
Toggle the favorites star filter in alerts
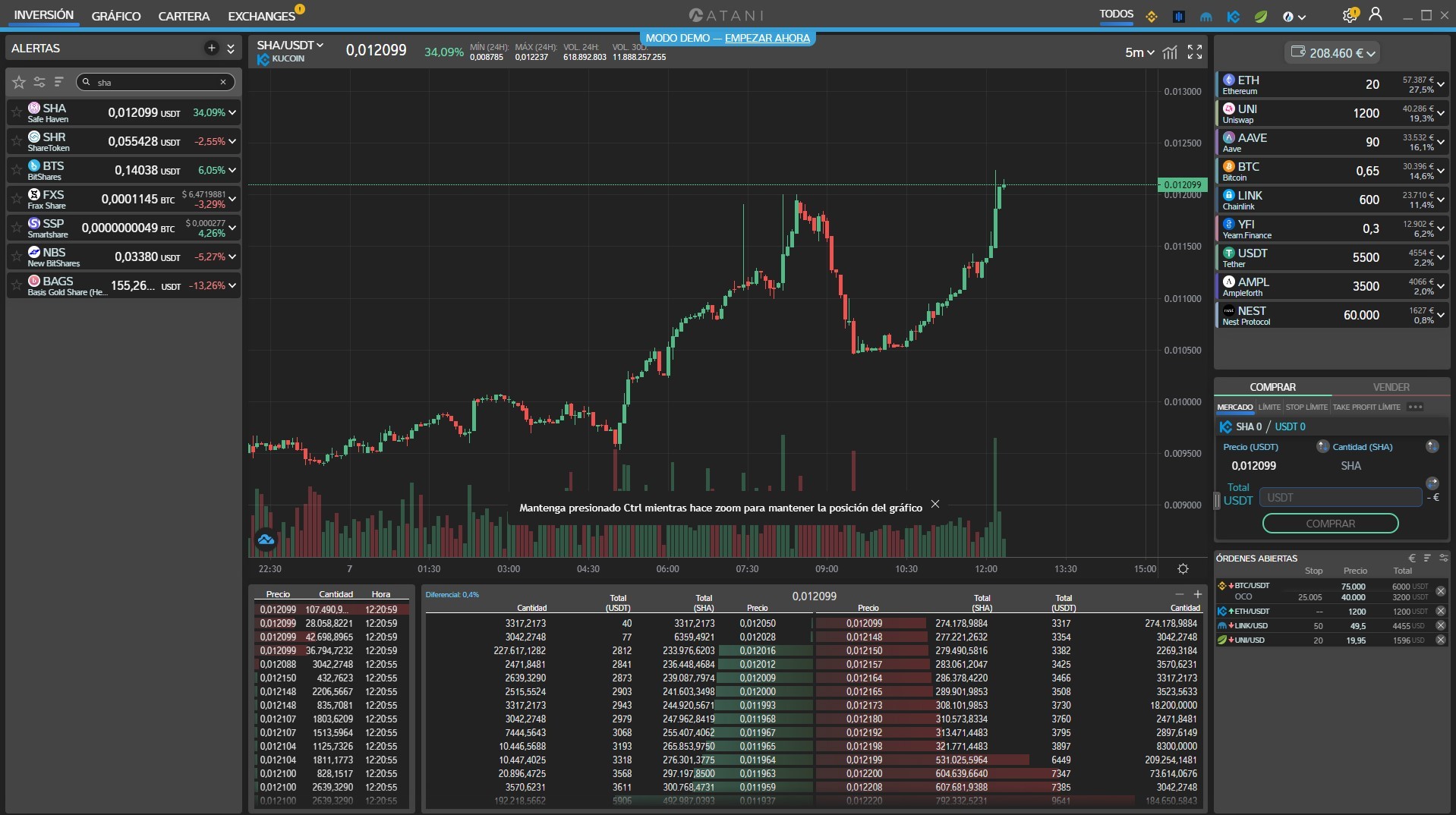pyautogui.click(x=19, y=82)
